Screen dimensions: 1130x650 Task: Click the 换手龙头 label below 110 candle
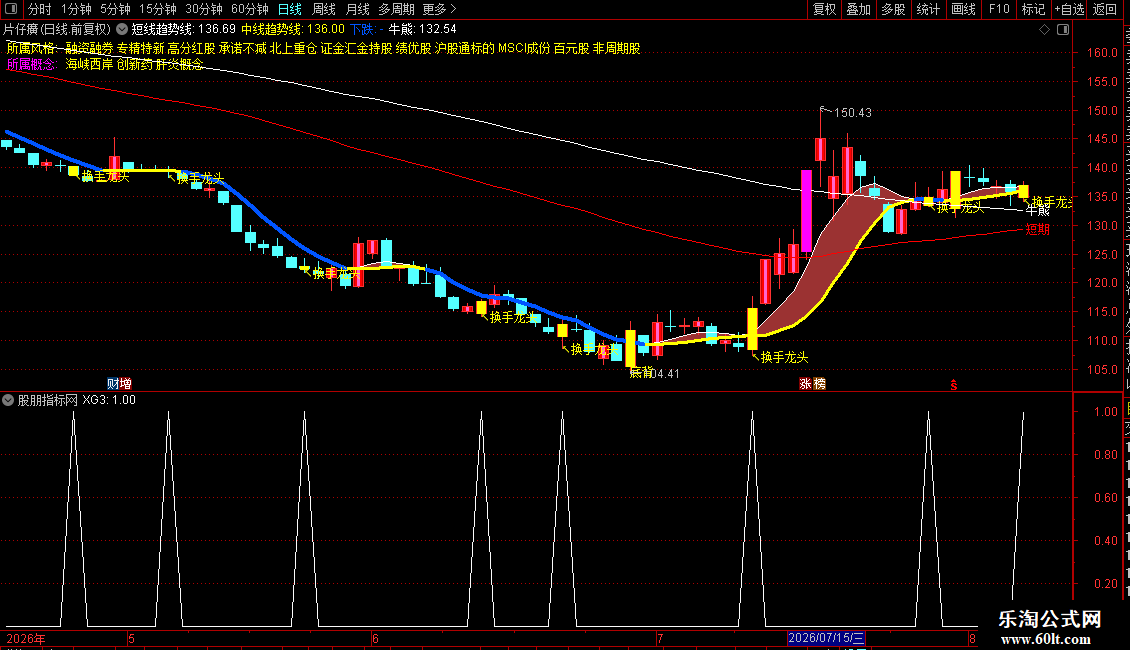pos(784,357)
